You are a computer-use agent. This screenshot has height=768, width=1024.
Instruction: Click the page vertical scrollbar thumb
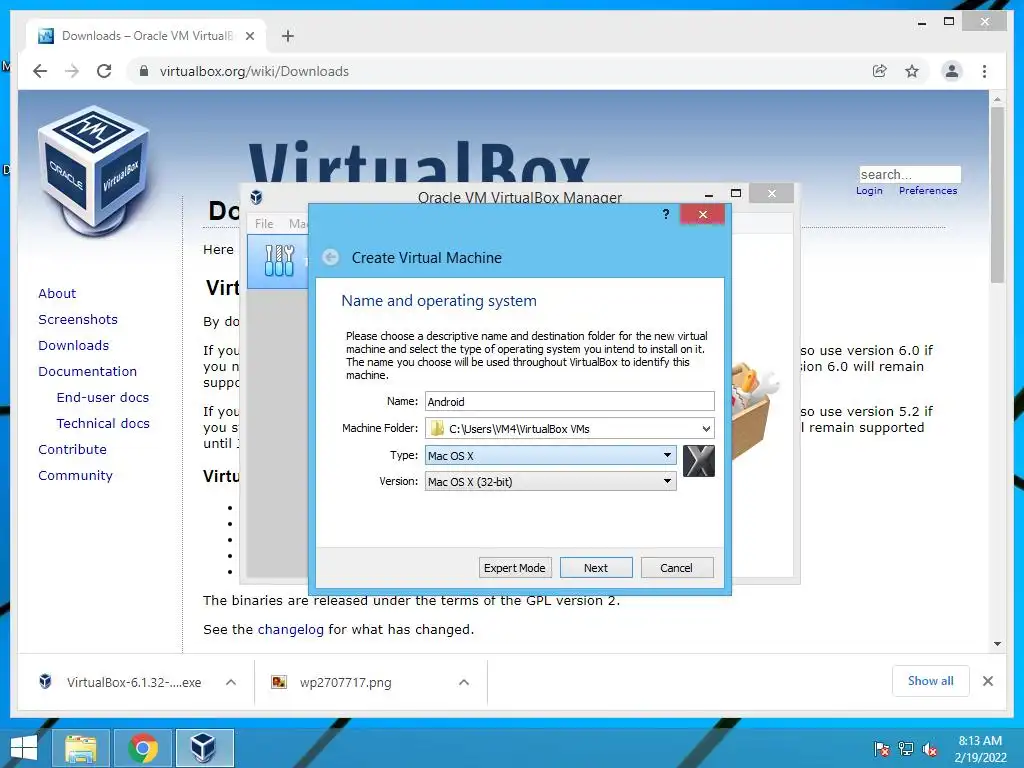(997, 195)
